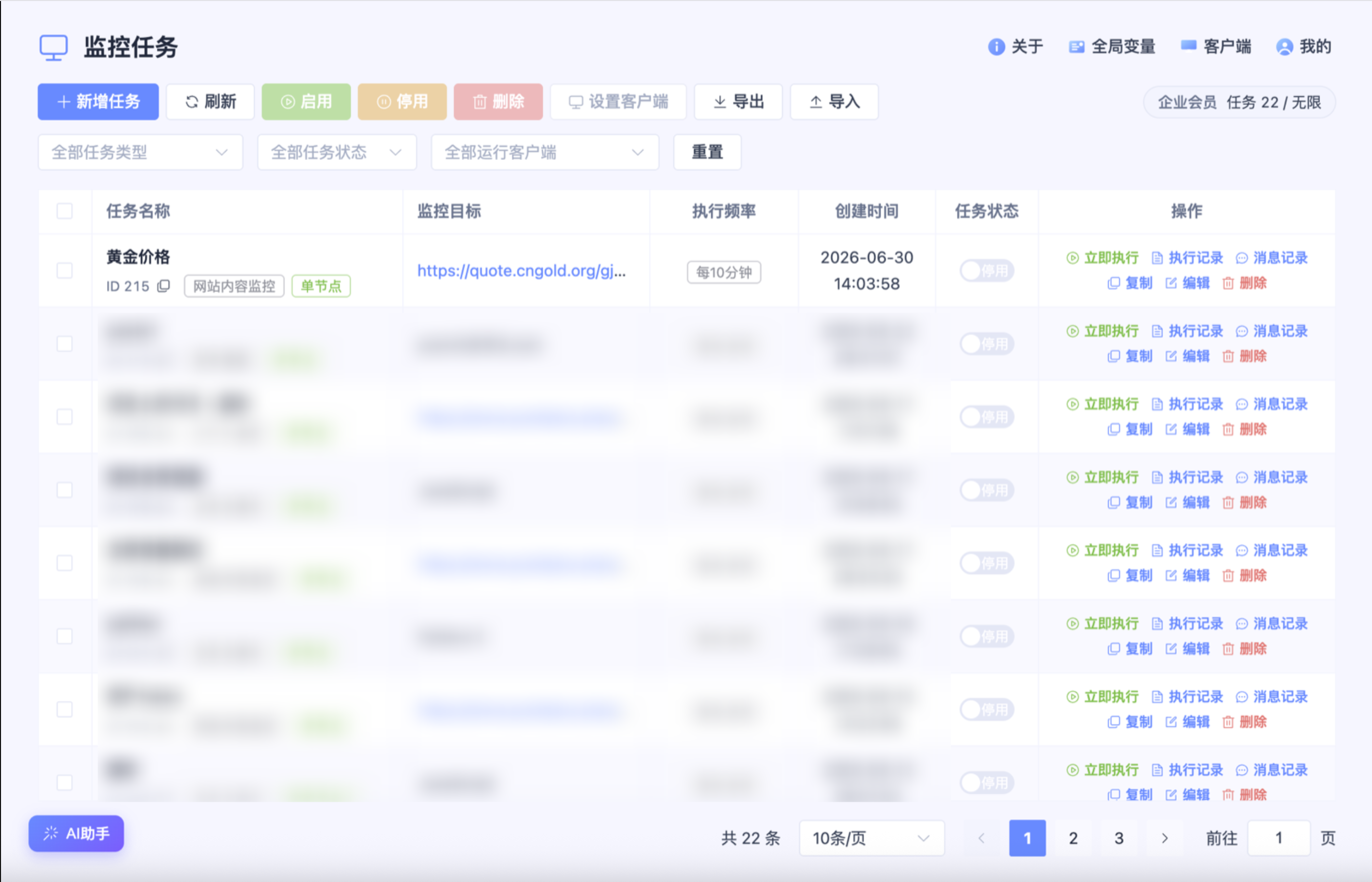
Task: Open the quote.cngold.org monitoring link
Action: tap(521, 270)
